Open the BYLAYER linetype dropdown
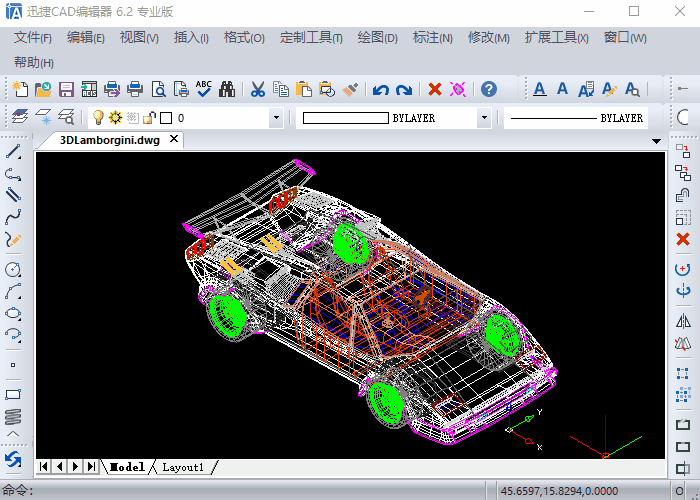This screenshot has height=500, width=700. click(x=575, y=118)
